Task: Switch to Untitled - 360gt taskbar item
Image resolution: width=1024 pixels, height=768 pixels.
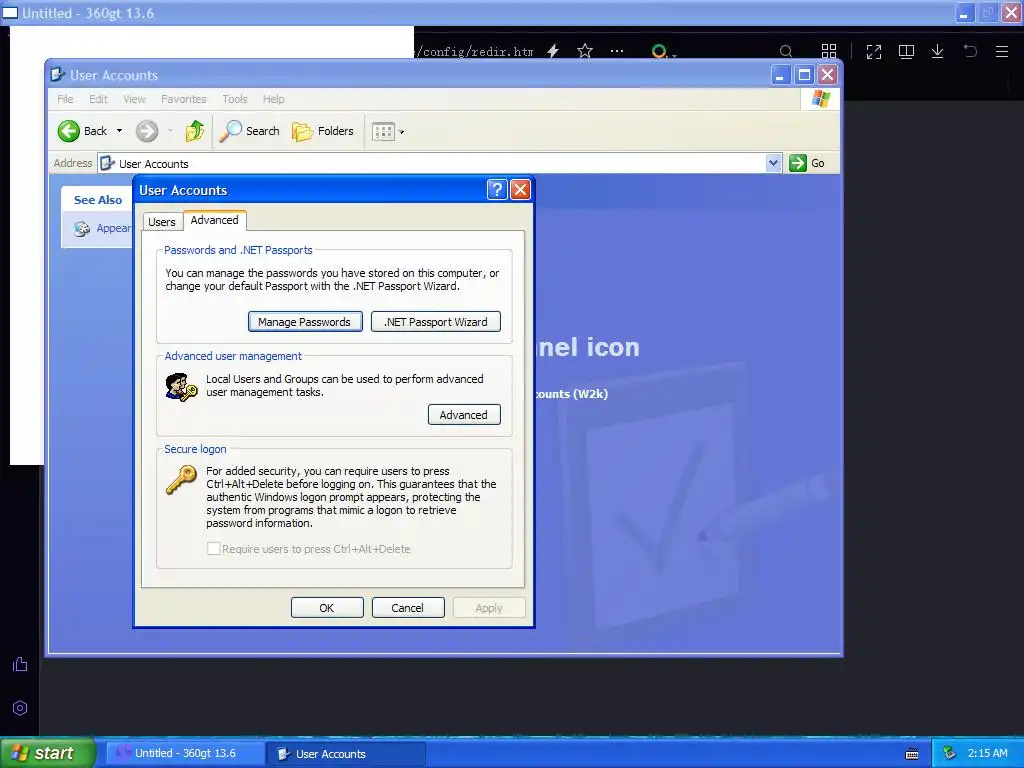Action: pos(185,753)
